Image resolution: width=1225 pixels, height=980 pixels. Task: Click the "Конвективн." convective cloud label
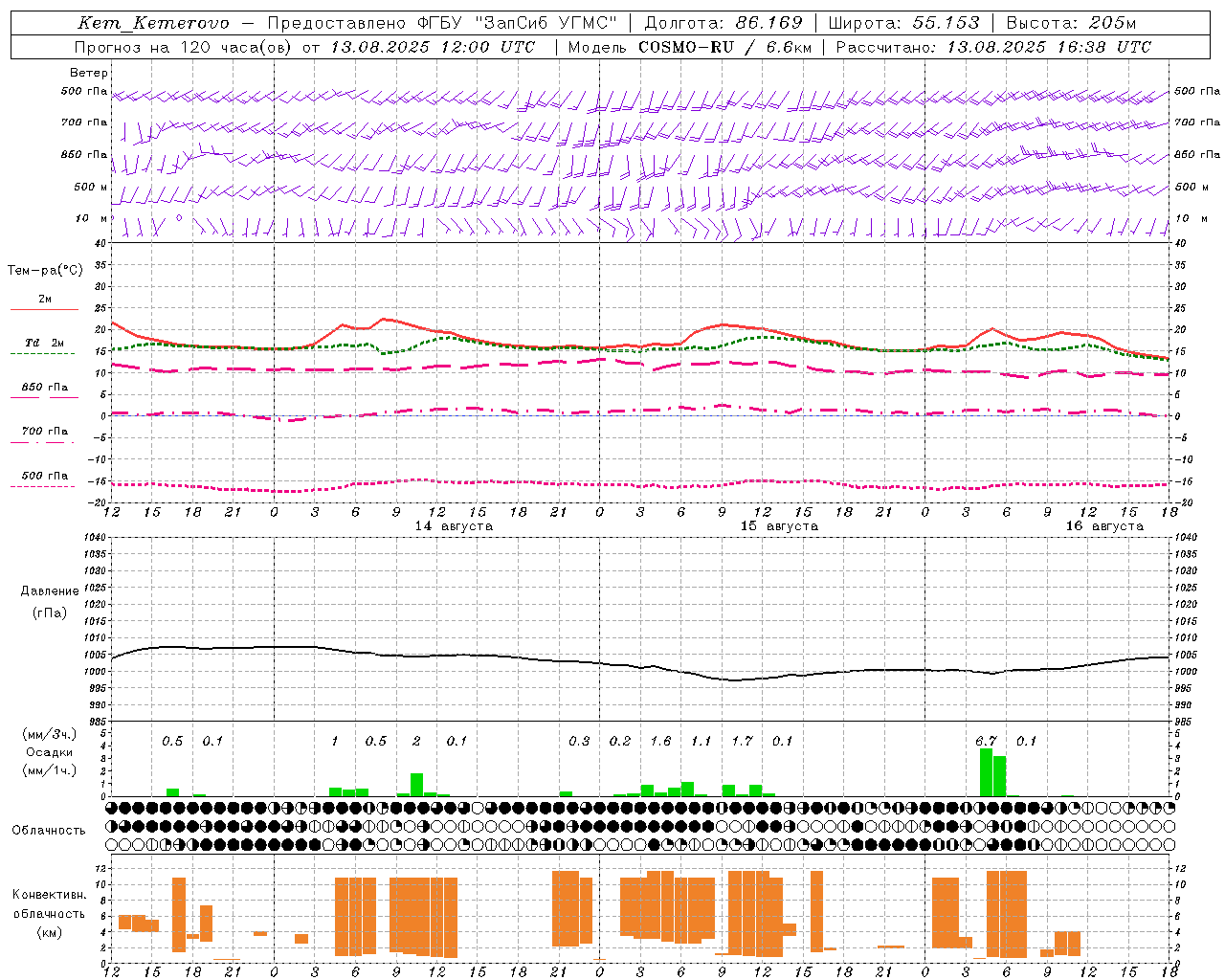50,895
